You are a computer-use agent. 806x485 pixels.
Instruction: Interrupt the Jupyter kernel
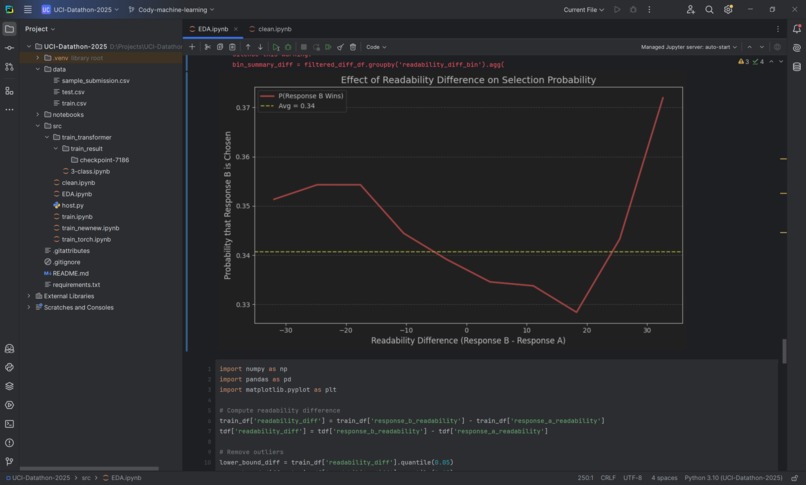pos(304,47)
